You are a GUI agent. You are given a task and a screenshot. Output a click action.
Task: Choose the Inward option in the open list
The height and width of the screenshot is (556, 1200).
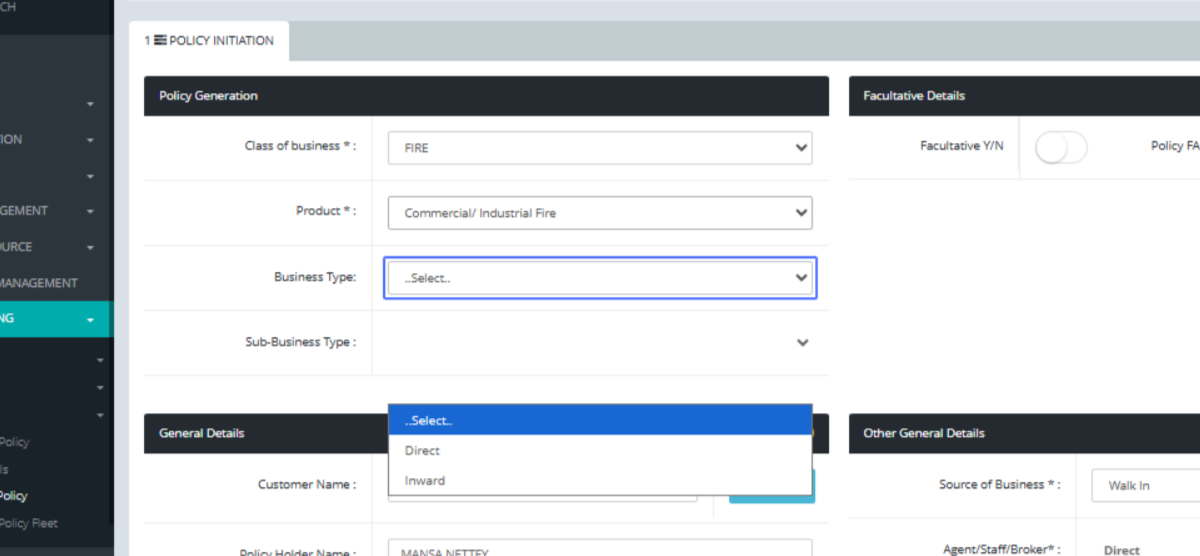[425, 481]
